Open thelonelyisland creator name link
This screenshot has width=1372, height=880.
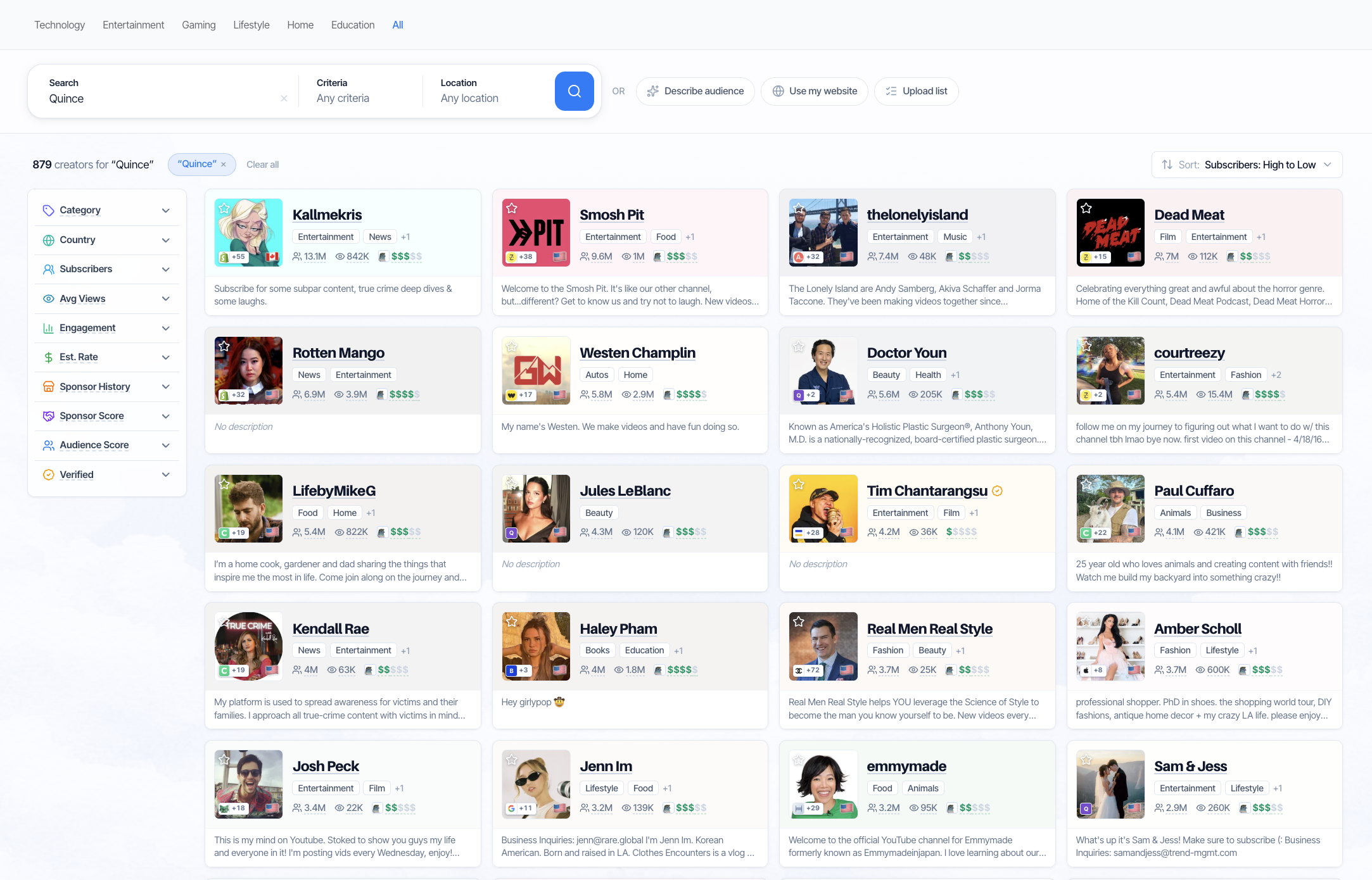click(917, 215)
